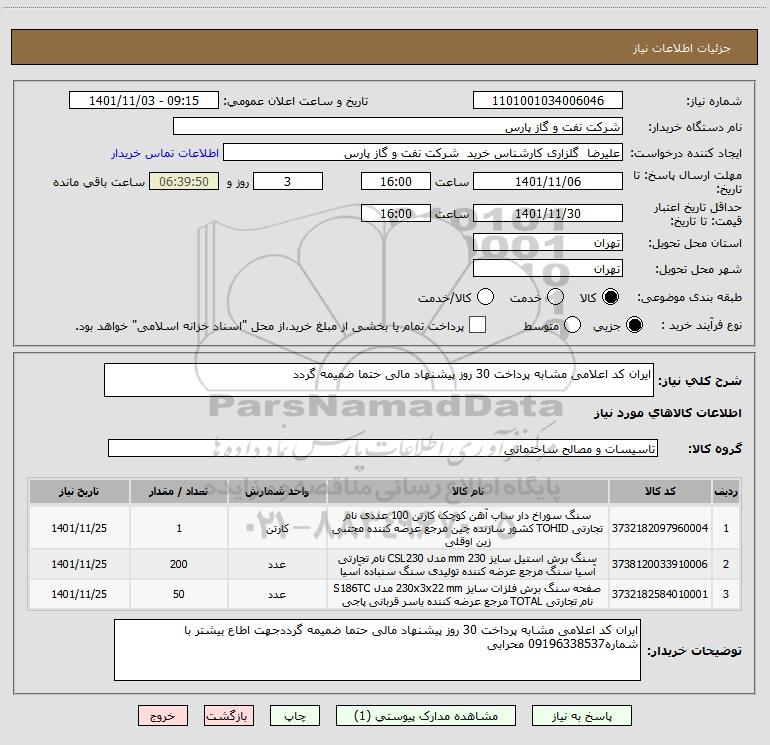The image size is (770, 745).
Task: Click the S186TC TOTAL صفحه سنگ item name
Action: (468, 595)
